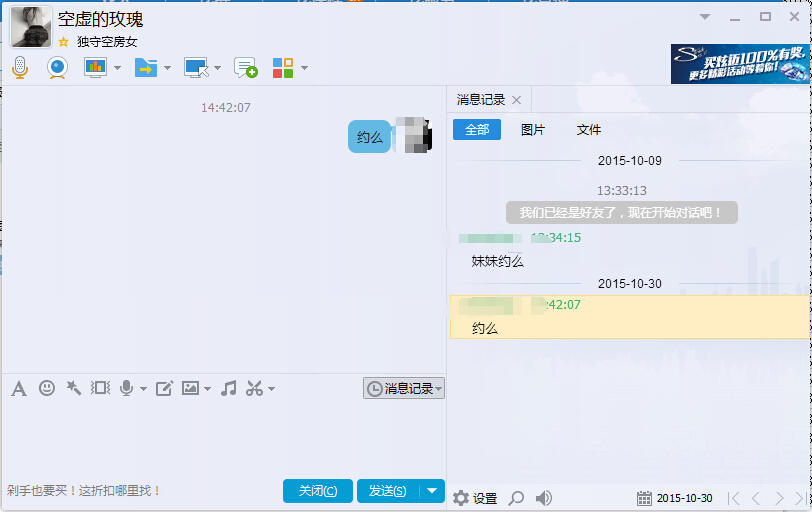Open the apps grid dropdown arrow
The width and height of the screenshot is (812, 512).
(304, 68)
